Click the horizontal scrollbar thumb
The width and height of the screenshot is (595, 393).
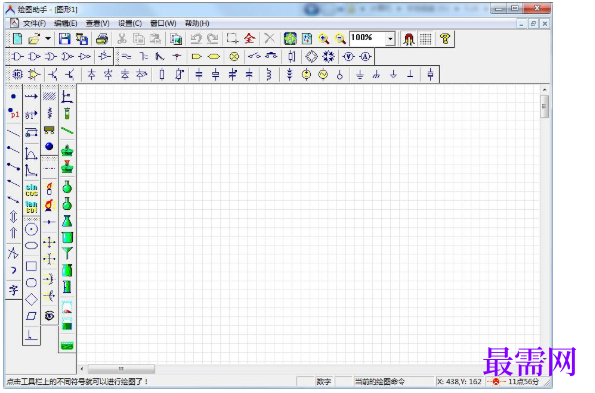click(121, 369)
